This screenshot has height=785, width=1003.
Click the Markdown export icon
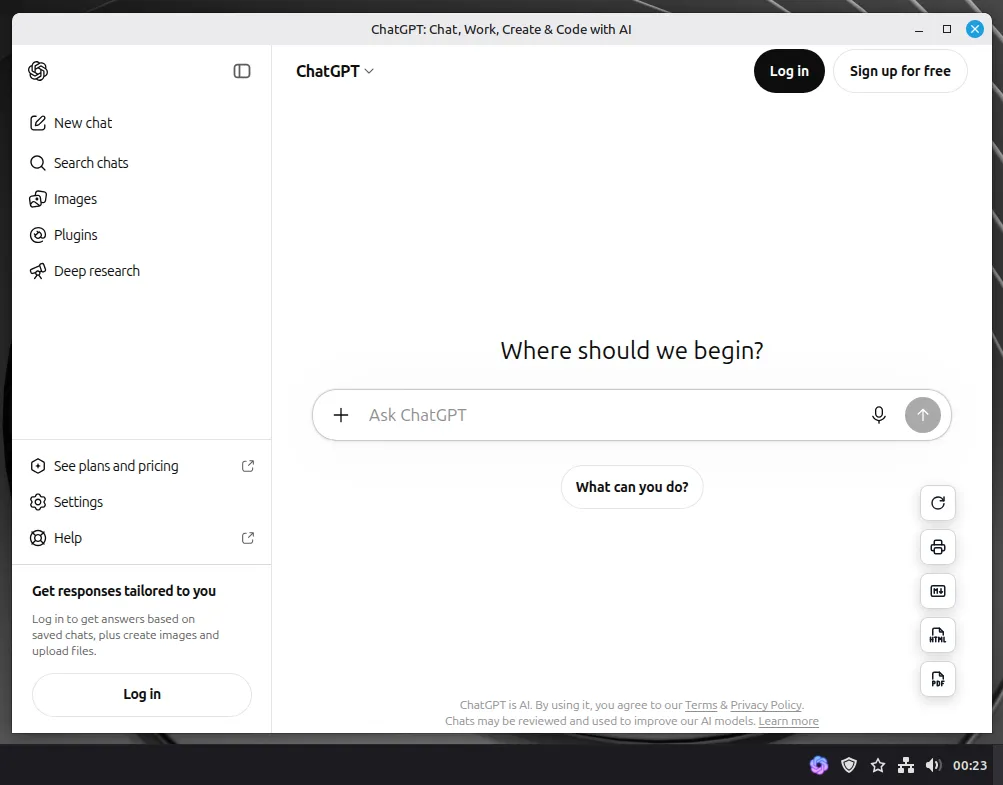[938, 591]
